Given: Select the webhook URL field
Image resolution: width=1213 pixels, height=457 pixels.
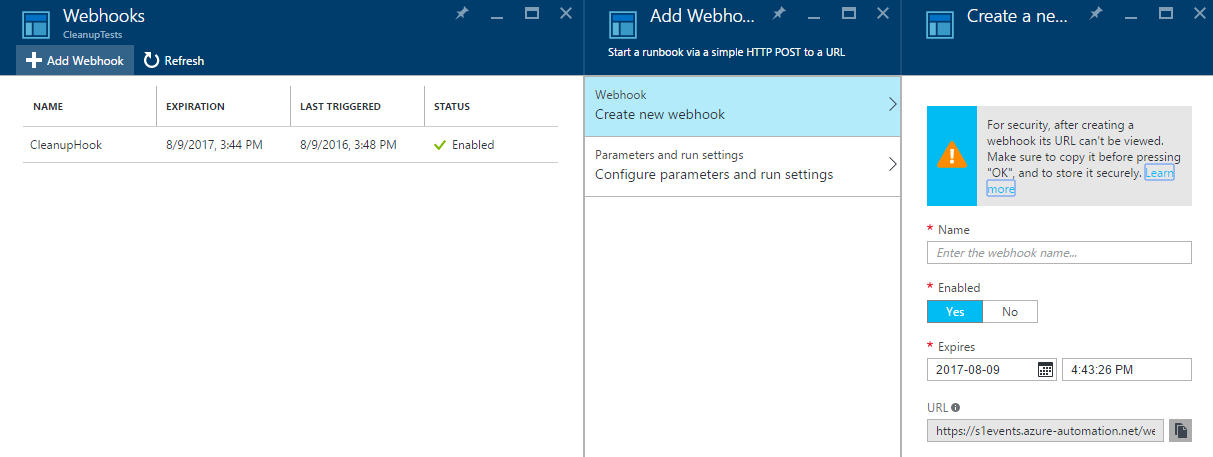Looking at the screenshot, I should tap(1045, 430).
